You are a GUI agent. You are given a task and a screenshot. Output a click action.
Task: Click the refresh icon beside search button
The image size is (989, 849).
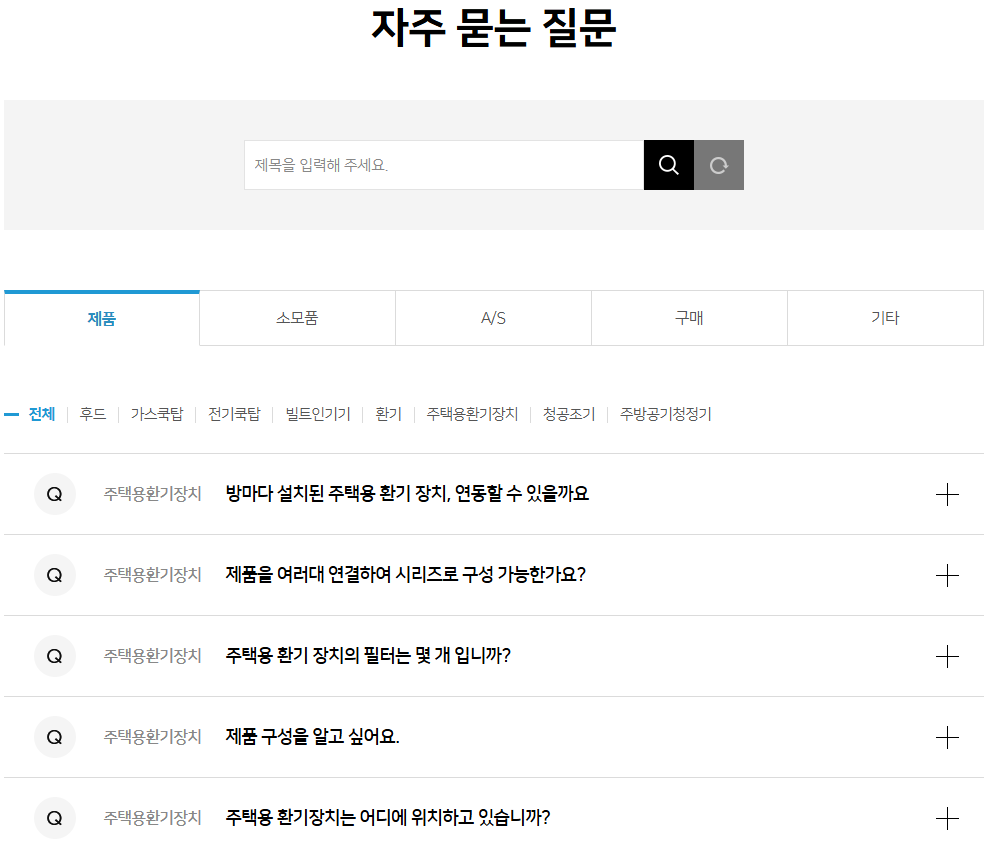click(x=718, y=164)
